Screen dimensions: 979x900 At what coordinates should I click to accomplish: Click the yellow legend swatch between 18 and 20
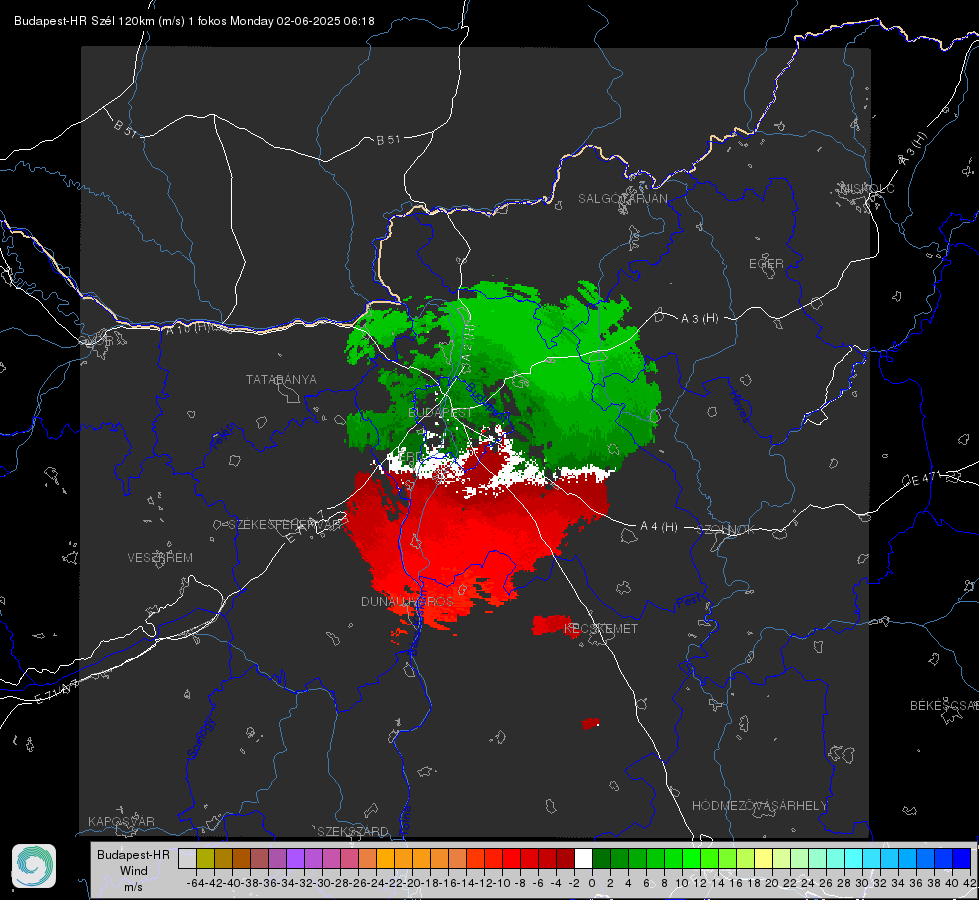click(x=763, y=858)
